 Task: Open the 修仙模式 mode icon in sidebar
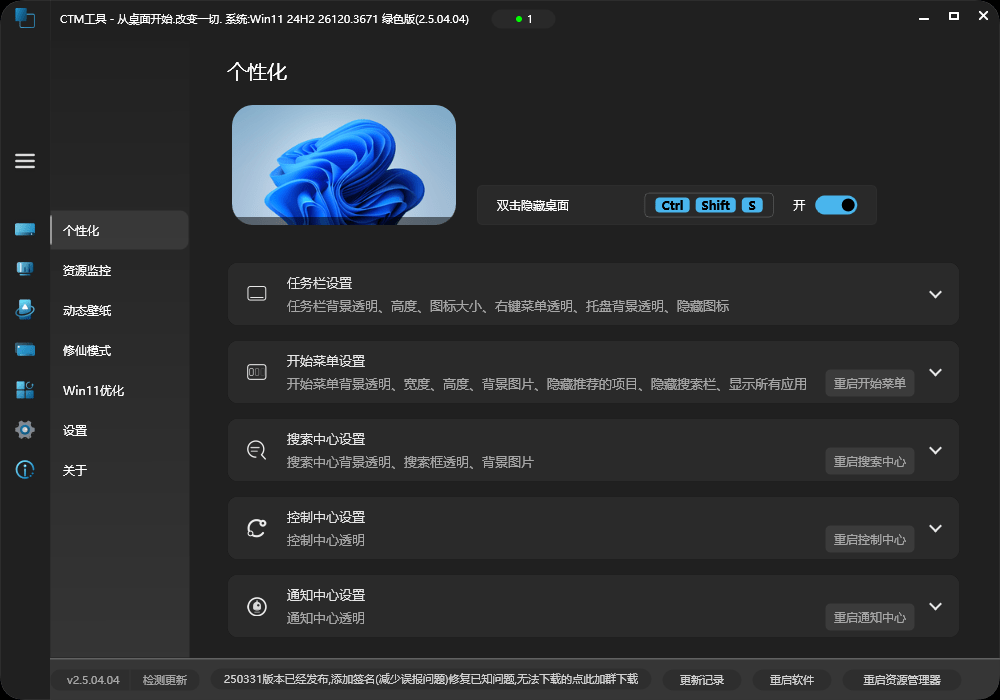[25, 349]
